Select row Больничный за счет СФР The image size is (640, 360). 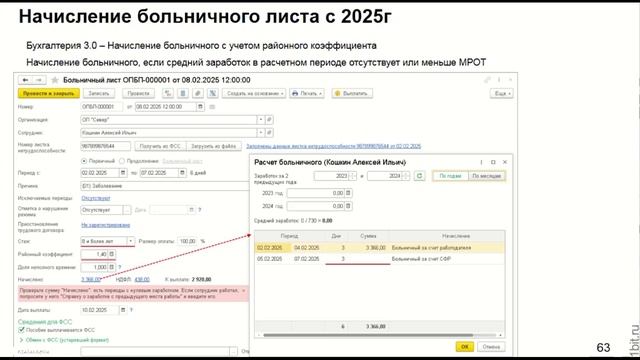pos(380,259)
